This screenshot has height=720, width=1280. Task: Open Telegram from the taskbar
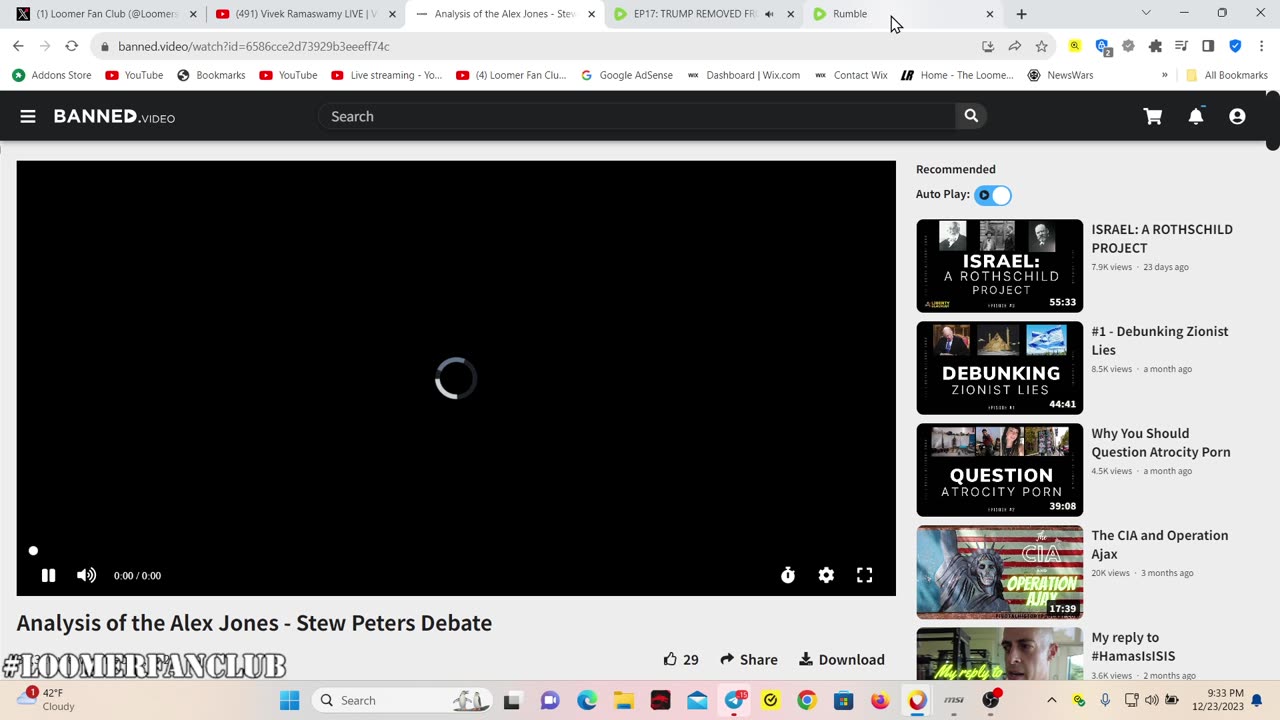[x=734, y=700]
